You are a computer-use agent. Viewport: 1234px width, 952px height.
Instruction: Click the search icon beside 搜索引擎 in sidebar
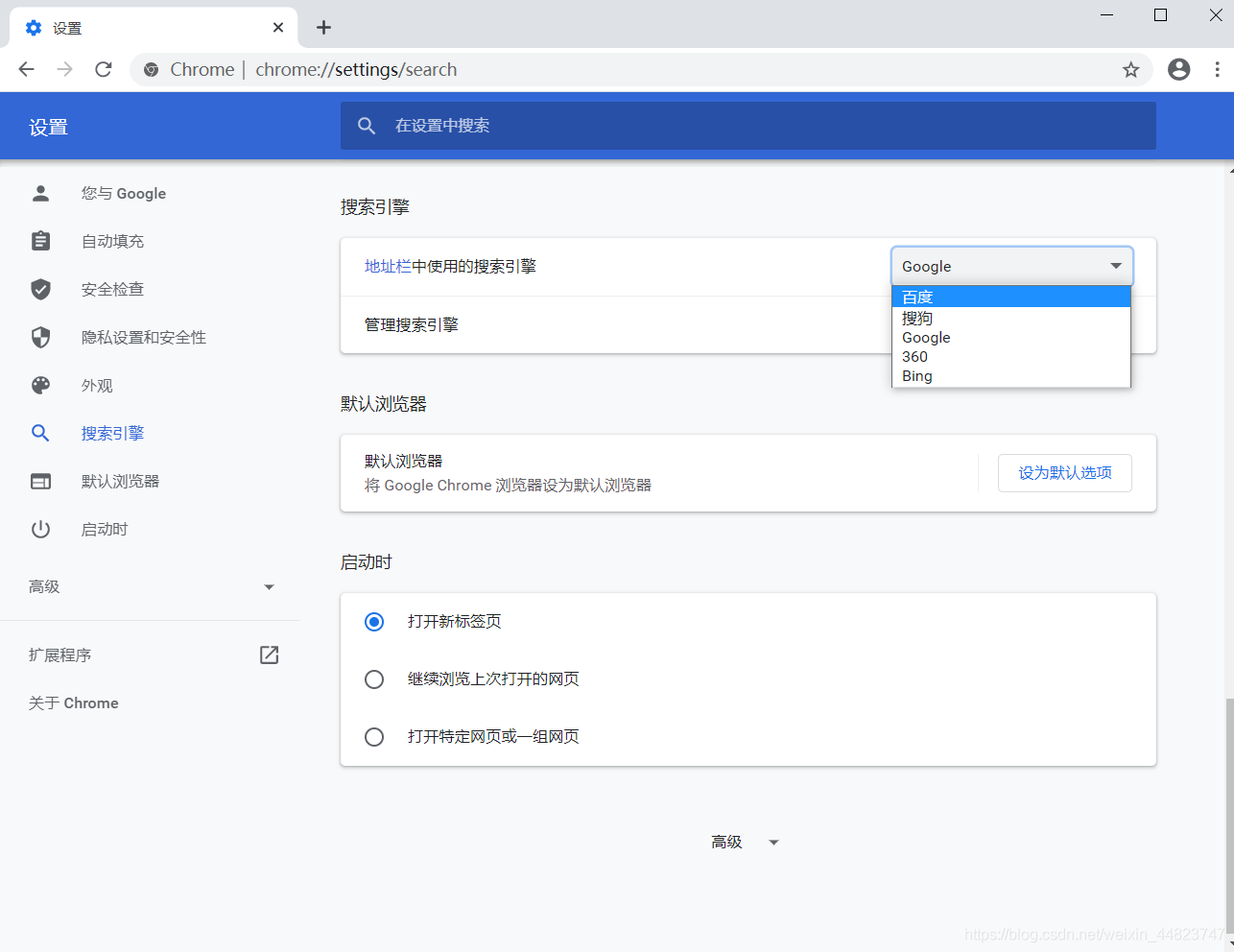tap(40, 433)
